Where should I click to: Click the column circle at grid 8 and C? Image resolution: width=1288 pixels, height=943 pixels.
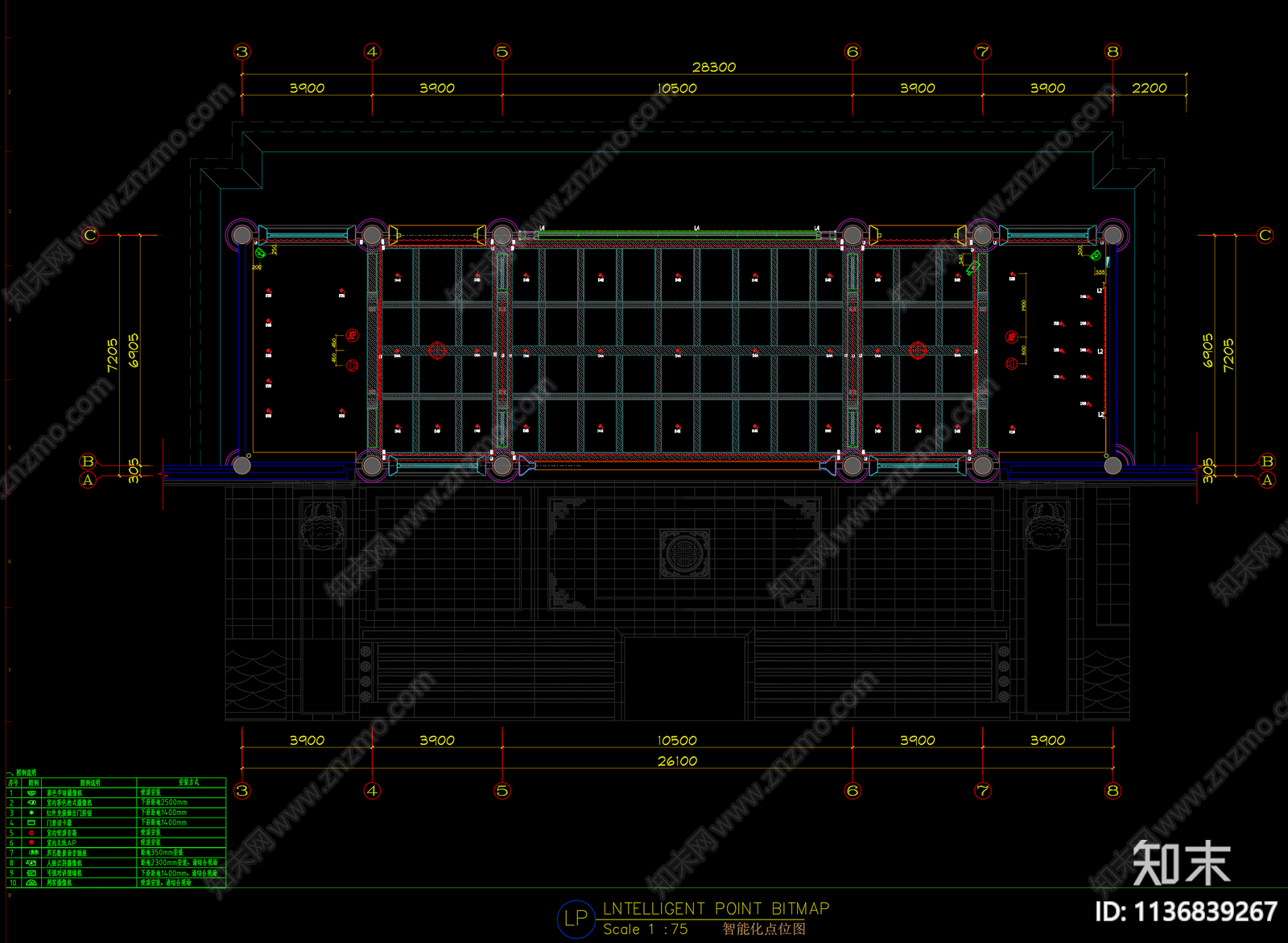pyautogui.click(x=1113, y=234)
